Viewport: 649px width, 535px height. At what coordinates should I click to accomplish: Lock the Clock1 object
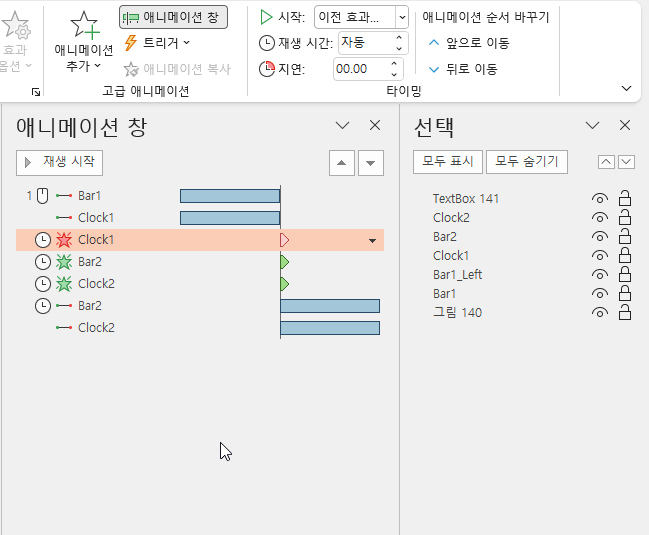coord(625,255)
